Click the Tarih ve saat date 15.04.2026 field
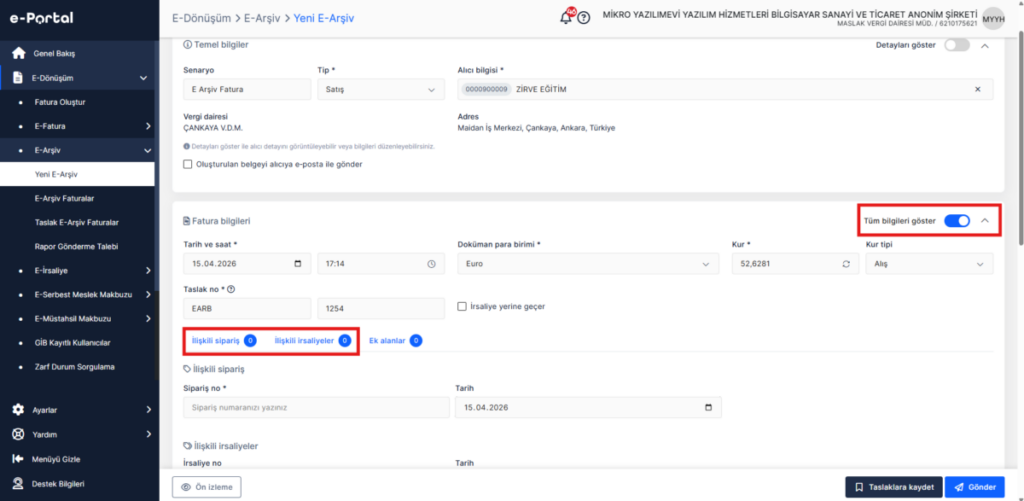 point(248,264)
